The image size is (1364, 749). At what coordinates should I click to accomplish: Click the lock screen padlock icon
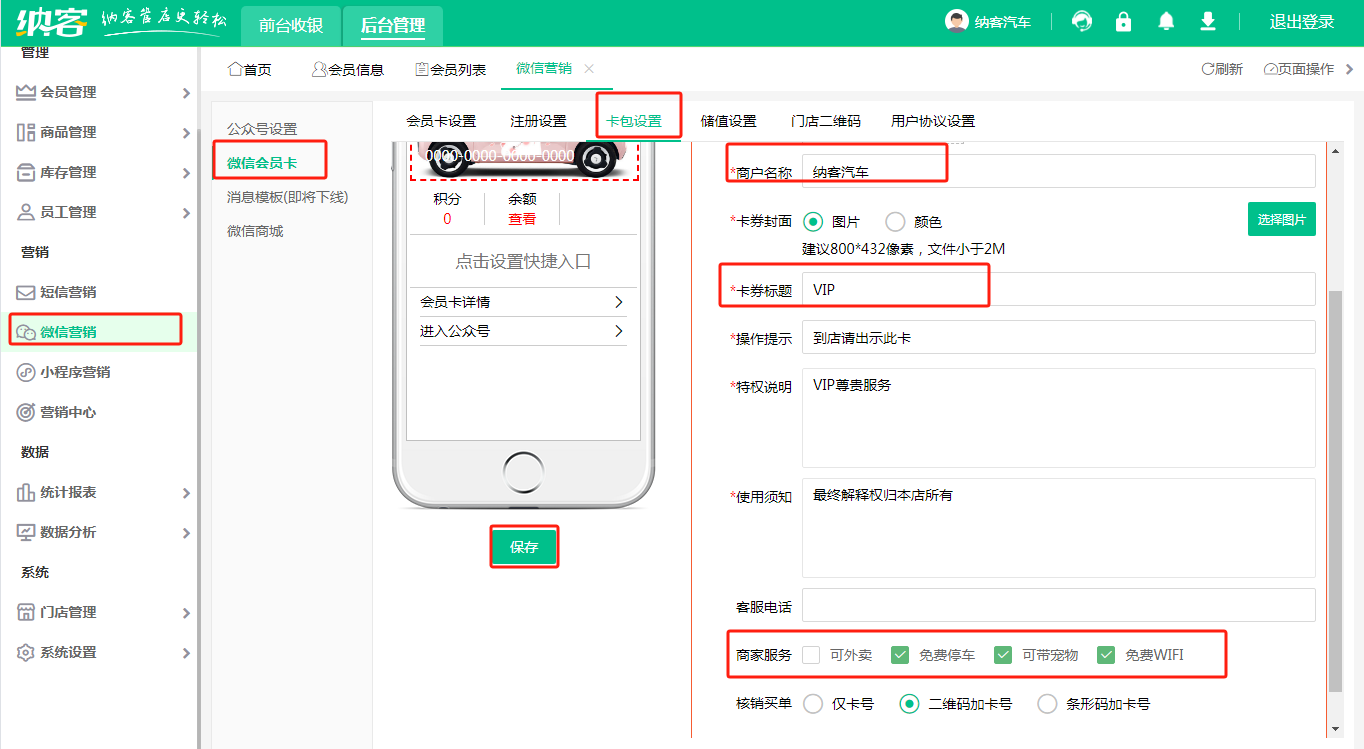(x=1123, y=21)
